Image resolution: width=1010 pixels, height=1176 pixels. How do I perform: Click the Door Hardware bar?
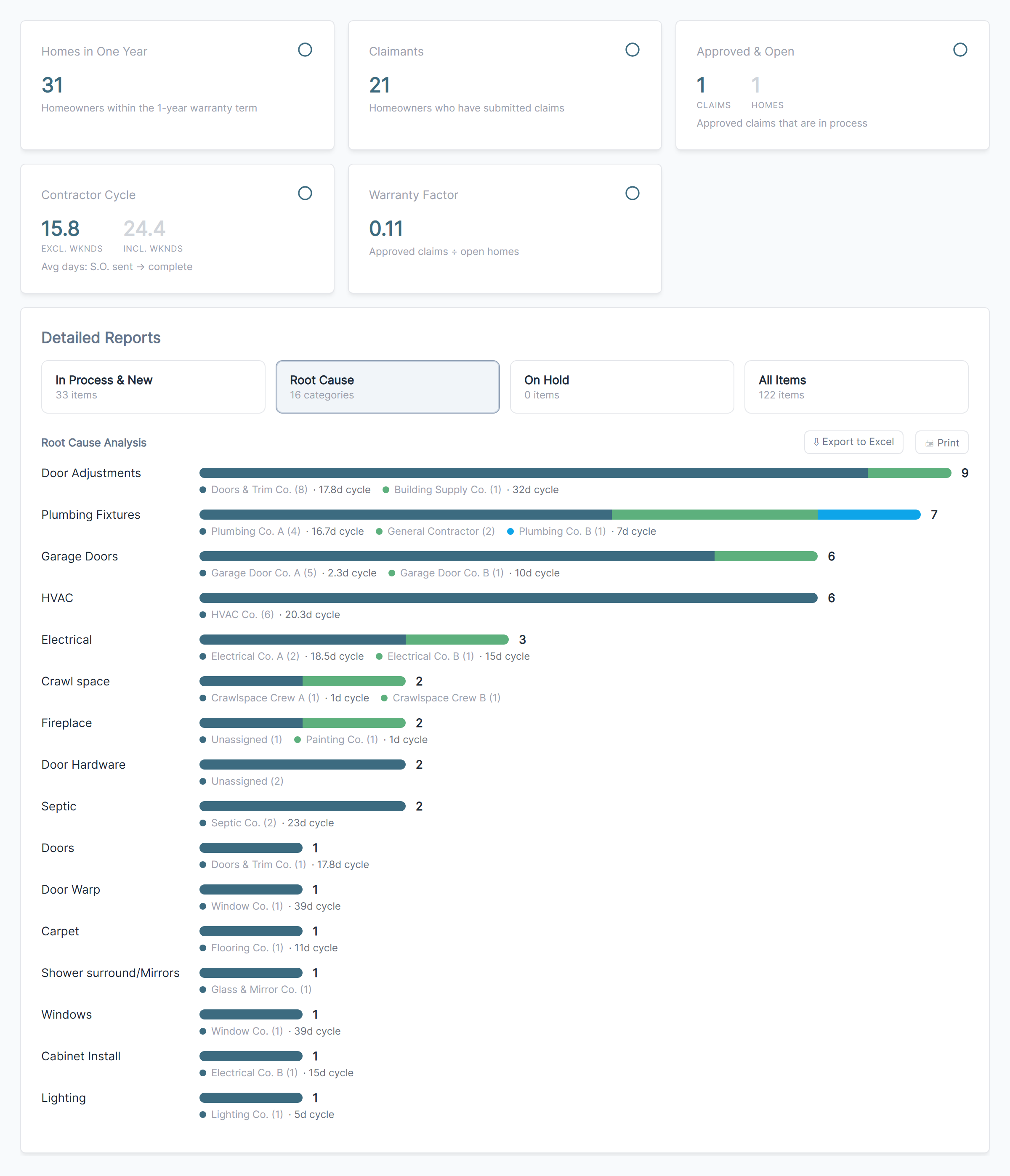[303, 765]
